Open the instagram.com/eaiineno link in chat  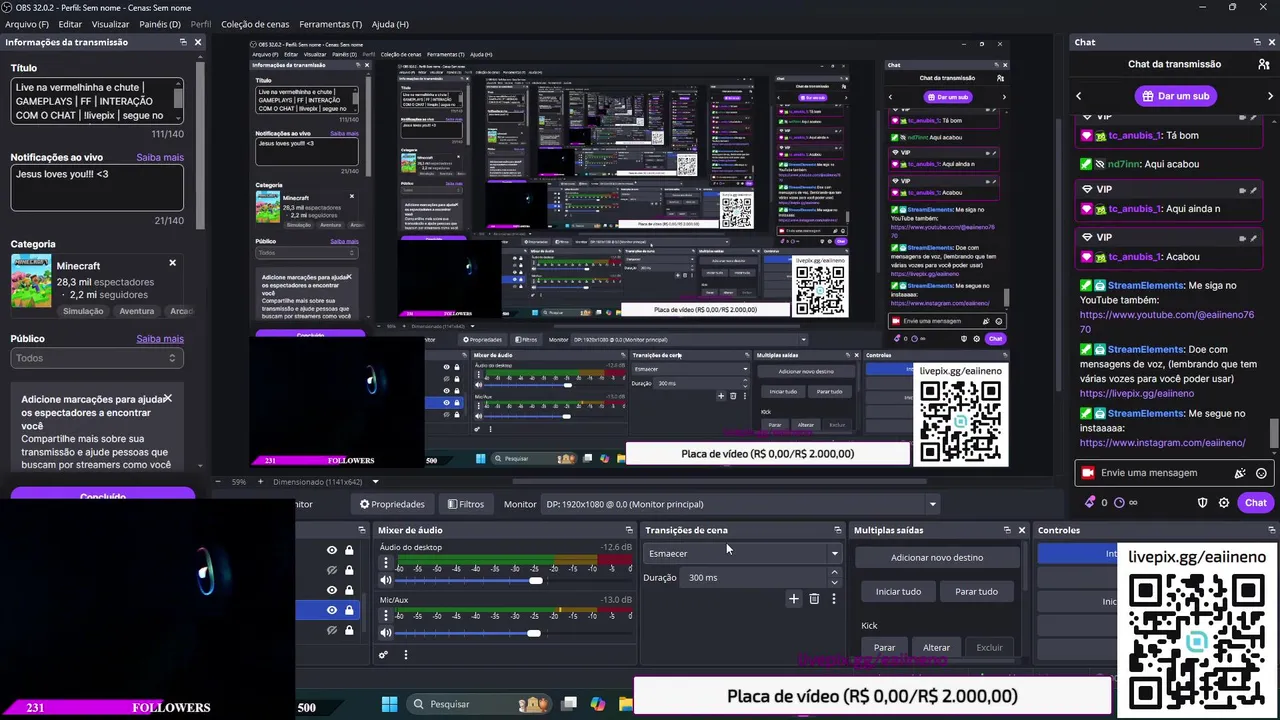click(1162, 442)
